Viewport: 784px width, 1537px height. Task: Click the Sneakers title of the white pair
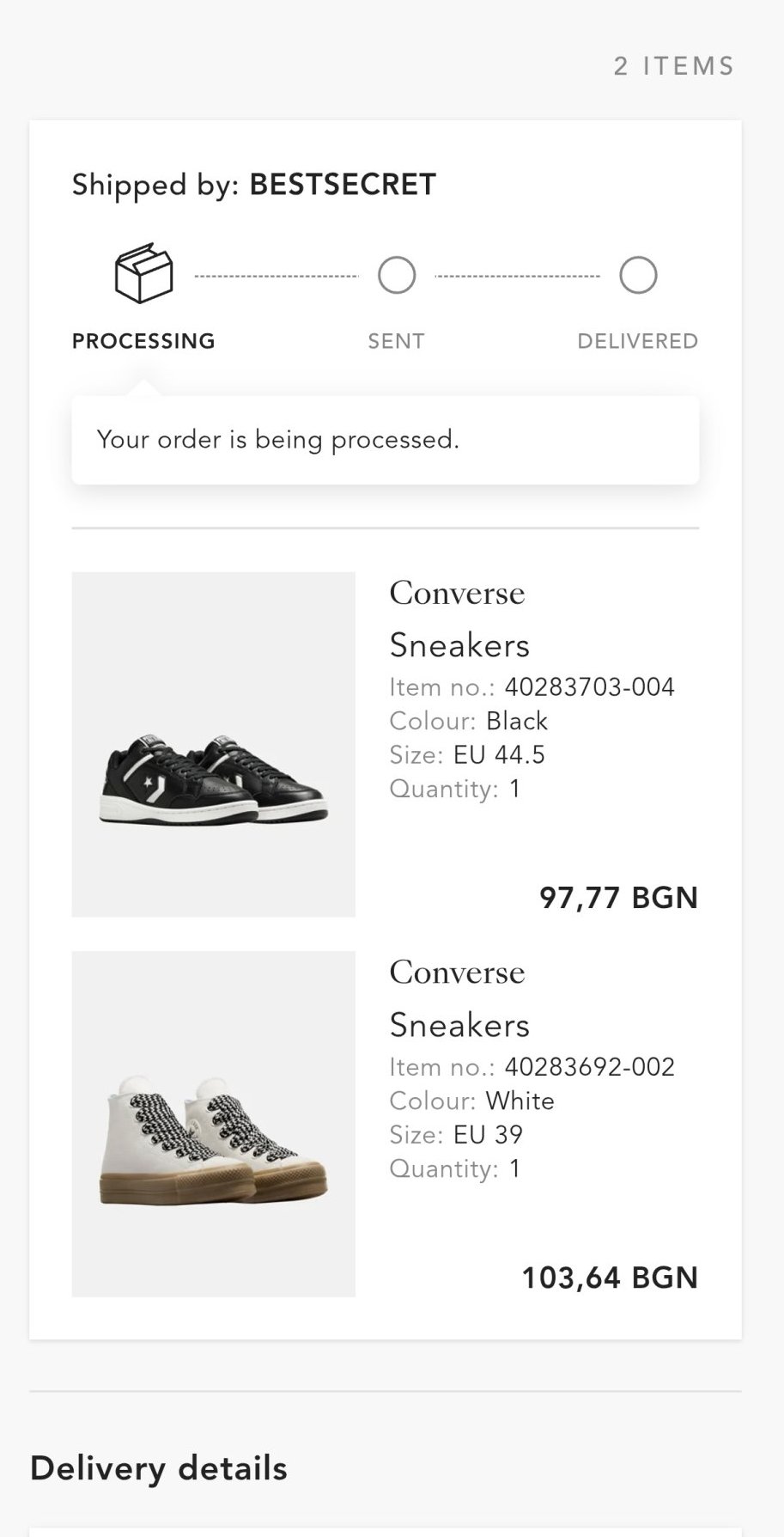pyautogui.click(x=459, y=1025)
